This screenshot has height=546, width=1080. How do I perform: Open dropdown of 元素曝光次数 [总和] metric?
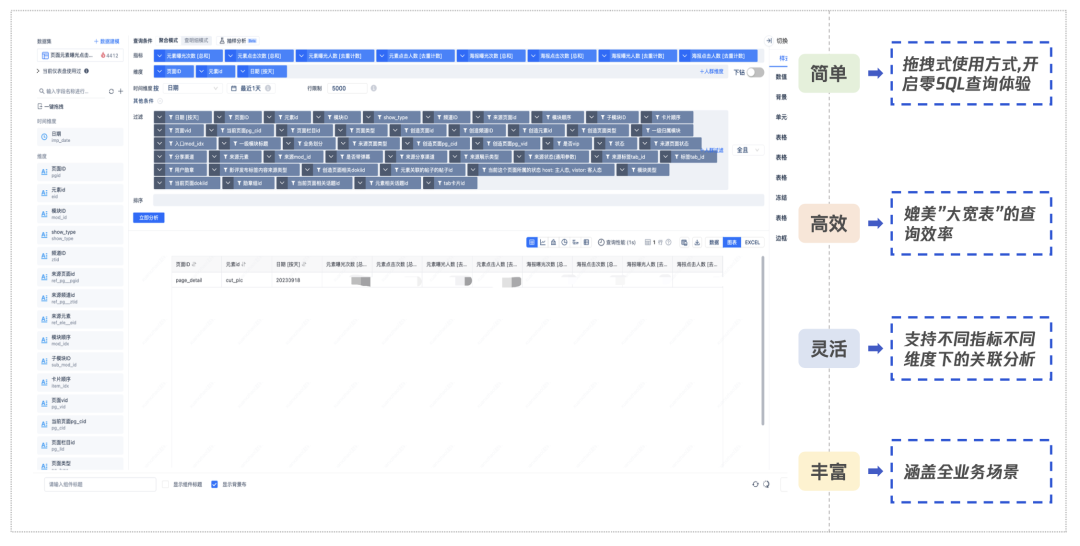160,56
